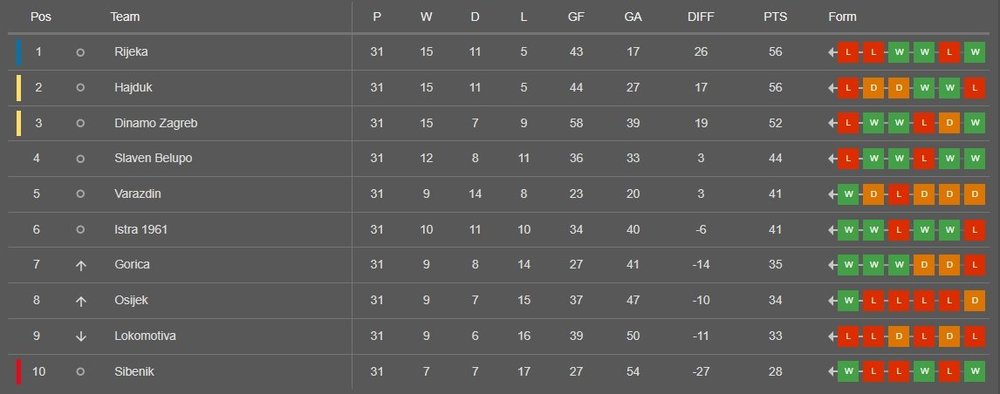Open the Dinamo Zagreb team link
Screen dimensions: 1000x394
click(156, 123)
